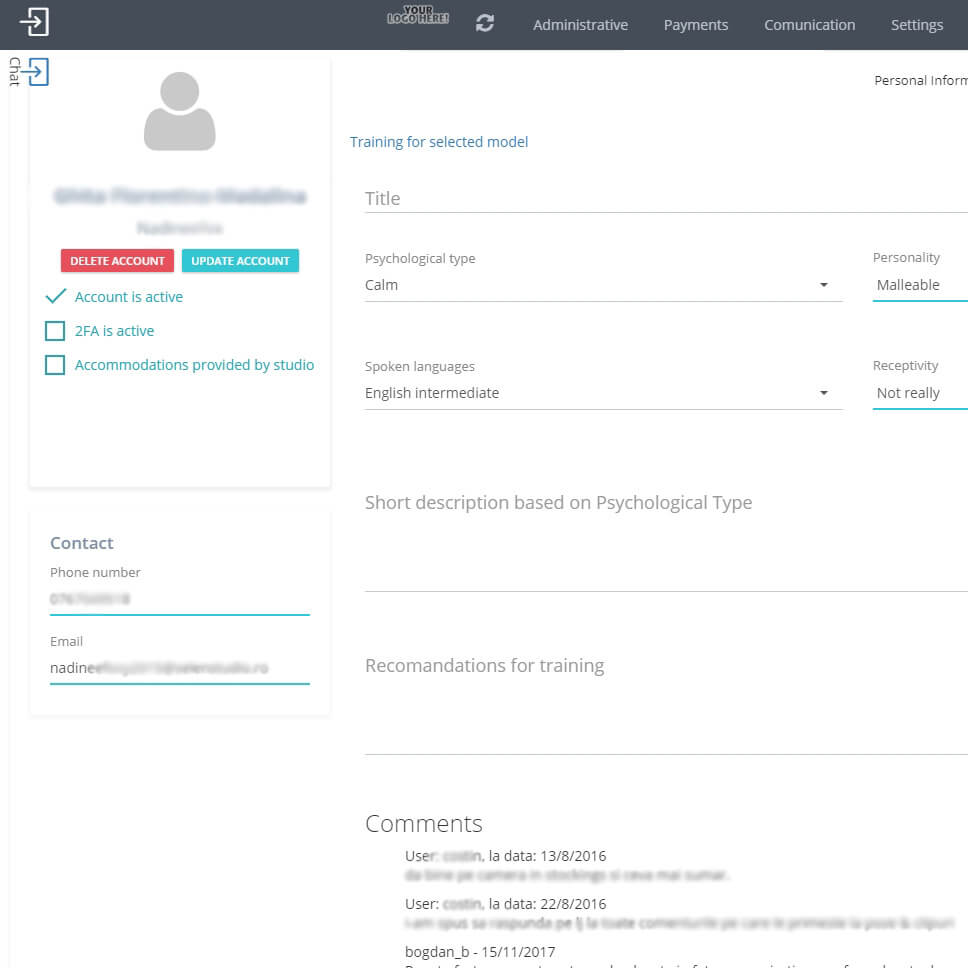Click the user avatar placeholder image
968x968 pixels.
180,111
